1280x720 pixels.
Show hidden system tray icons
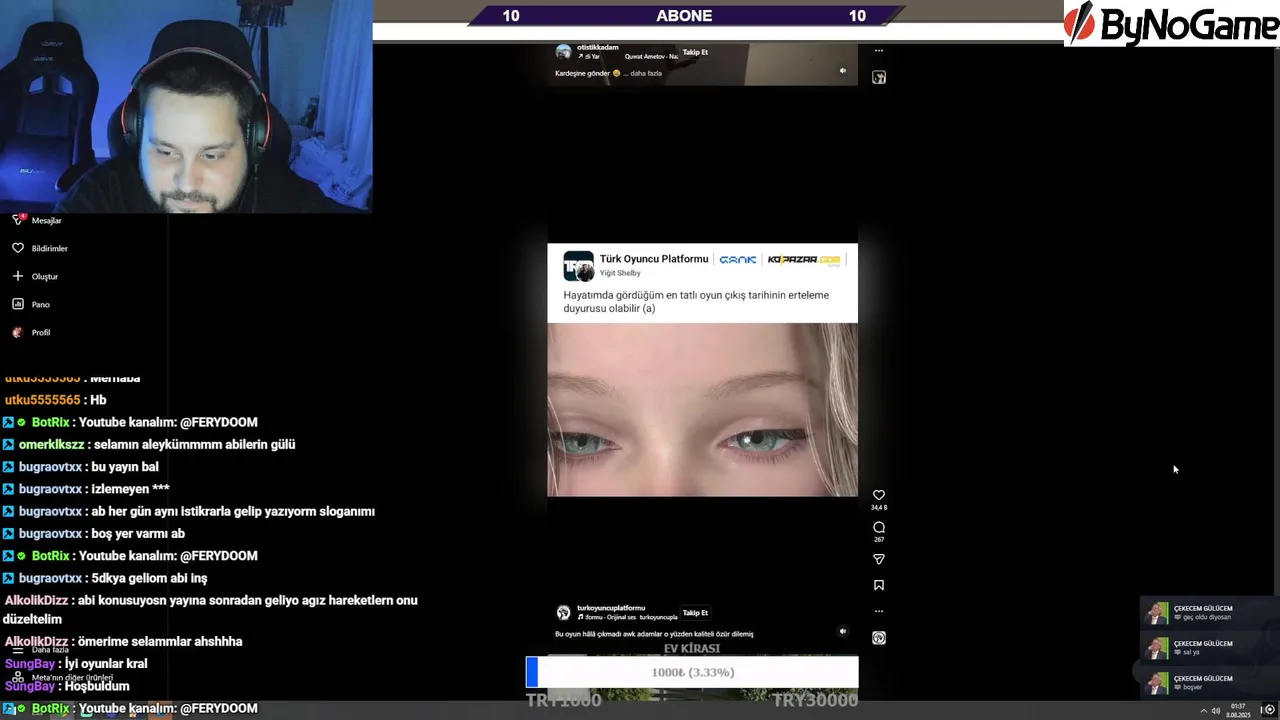click(x=1202, y=710)
